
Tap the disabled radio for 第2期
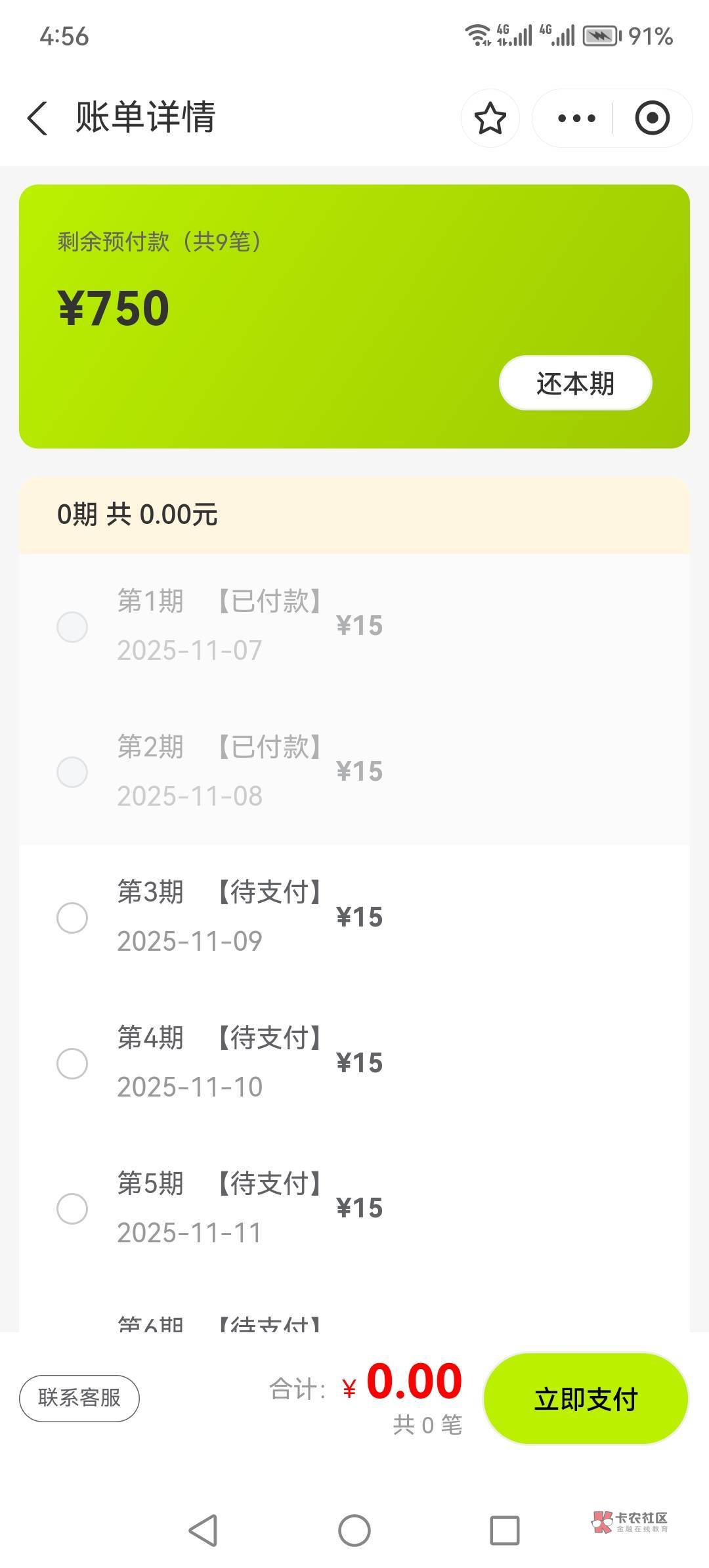click(x=72, y=772)
